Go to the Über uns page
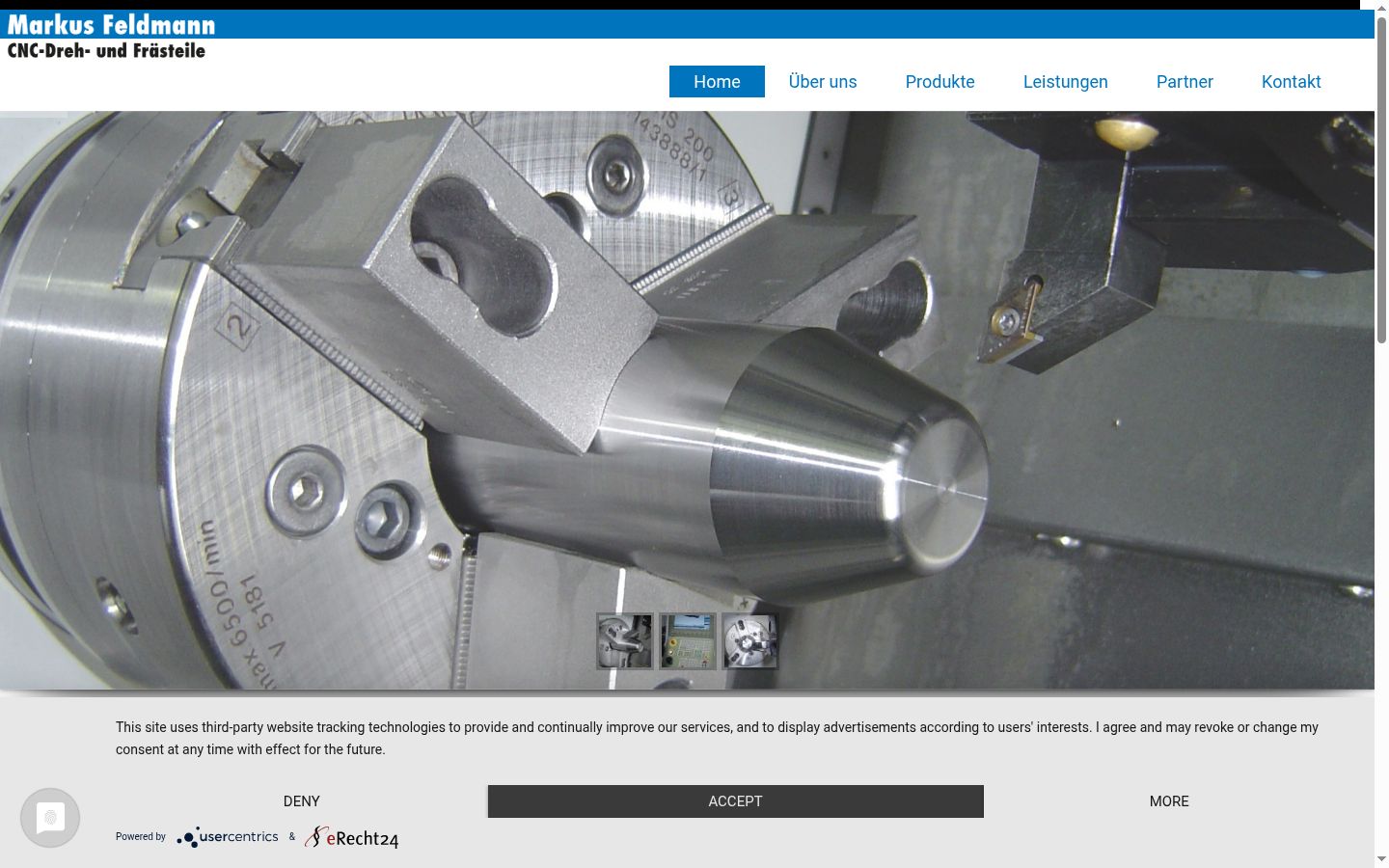The height and width of the screenshot is (868, 1389). [823, 82]
